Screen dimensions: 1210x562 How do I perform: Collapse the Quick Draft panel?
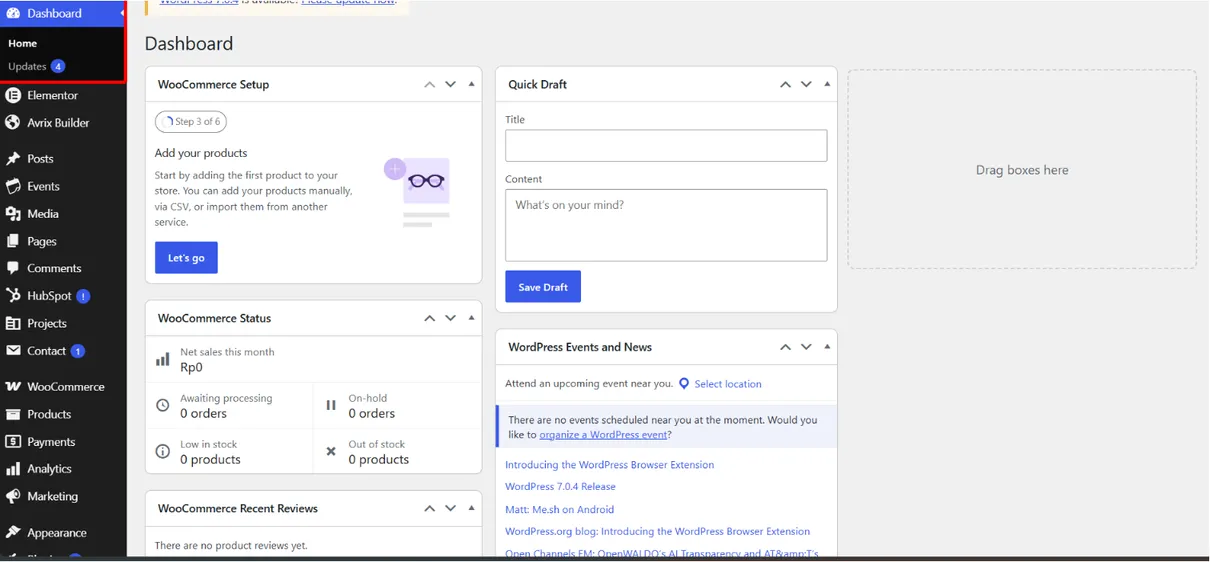click(x=827, y=84)
